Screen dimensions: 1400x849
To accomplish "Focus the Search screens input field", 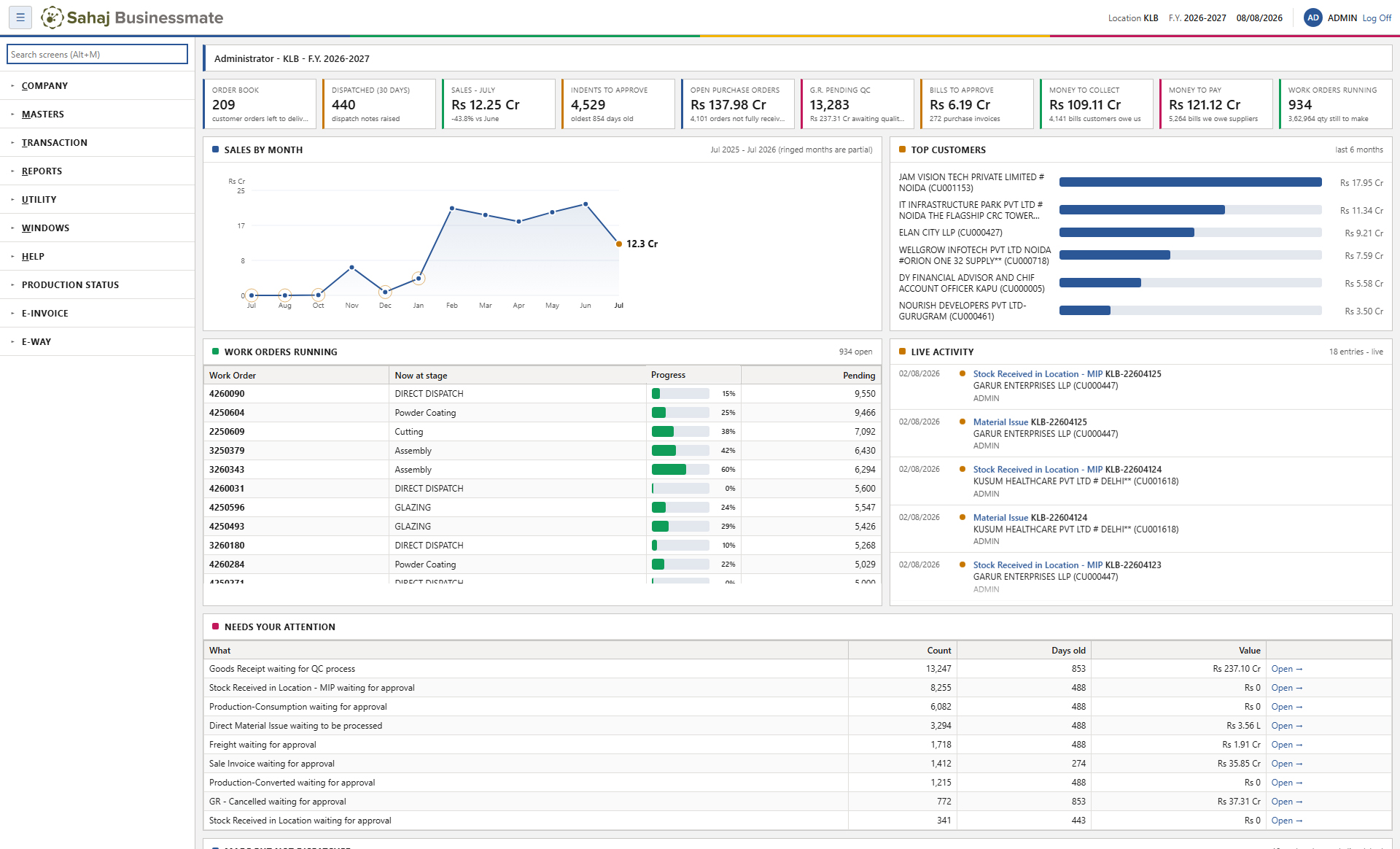I will (x=97, y=54).
